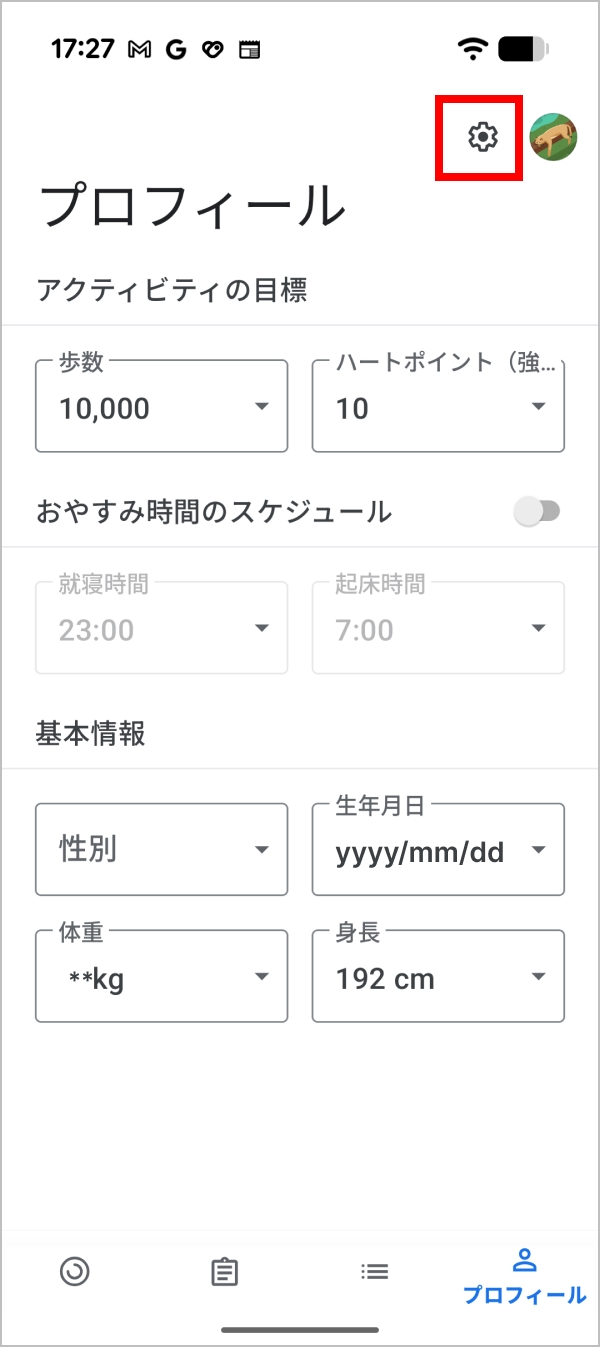This screenshot has width=600, height=1347.
Task: Tap the calendar notification icon in status bar
Action: point(249,49)
